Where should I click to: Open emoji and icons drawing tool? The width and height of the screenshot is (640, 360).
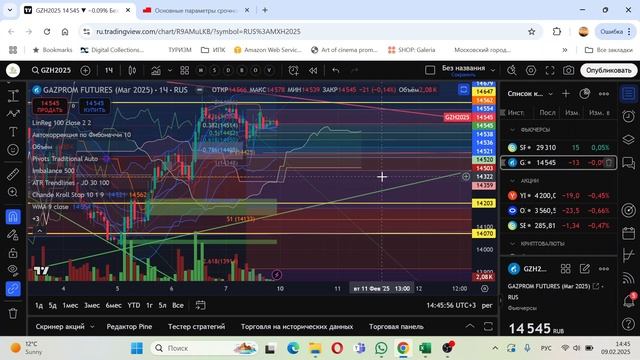tap(13, 150)
